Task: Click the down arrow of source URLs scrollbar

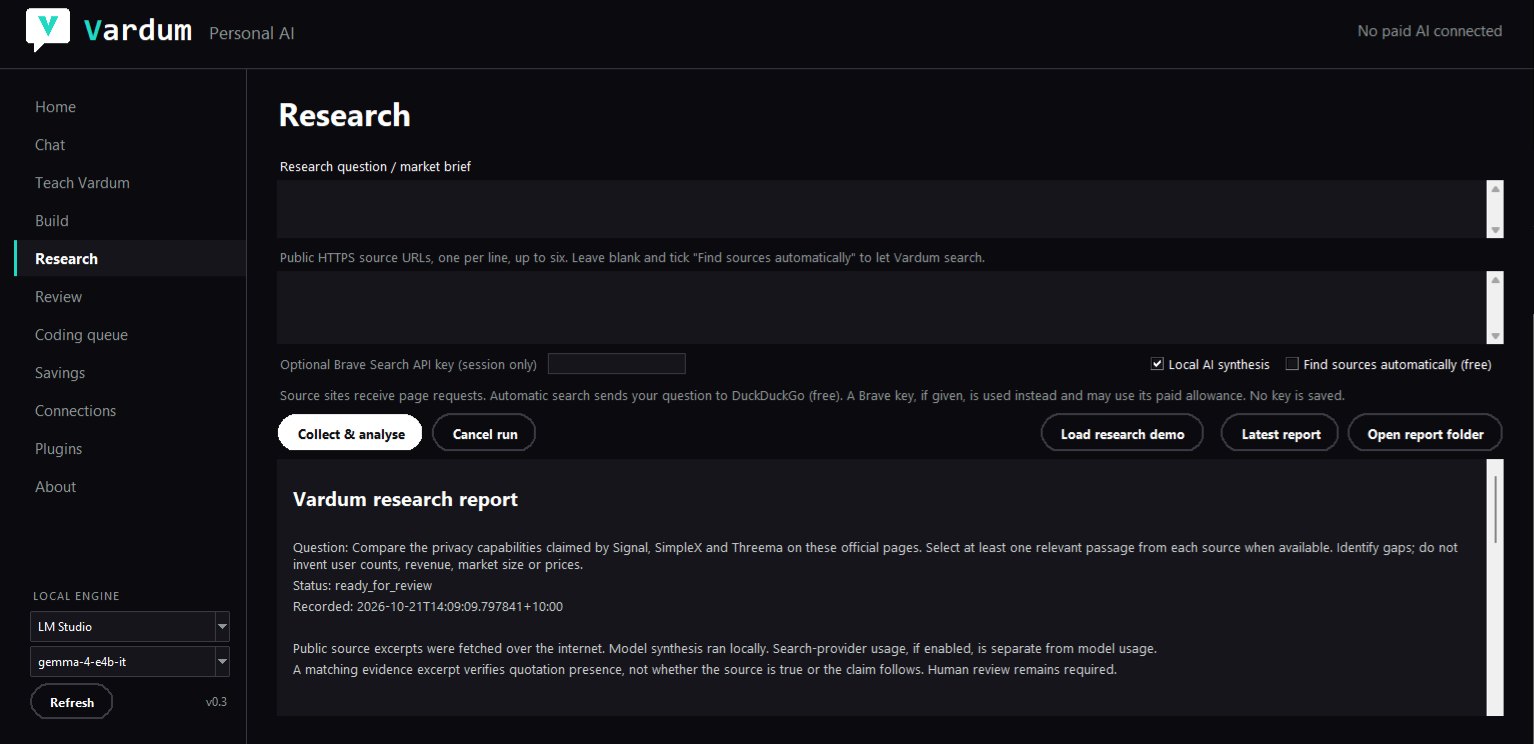Action: click(1495, 336)
